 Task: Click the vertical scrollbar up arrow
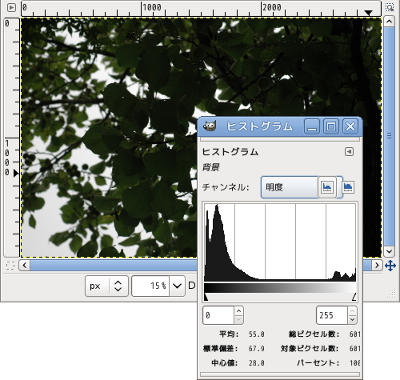click(389, 22)
